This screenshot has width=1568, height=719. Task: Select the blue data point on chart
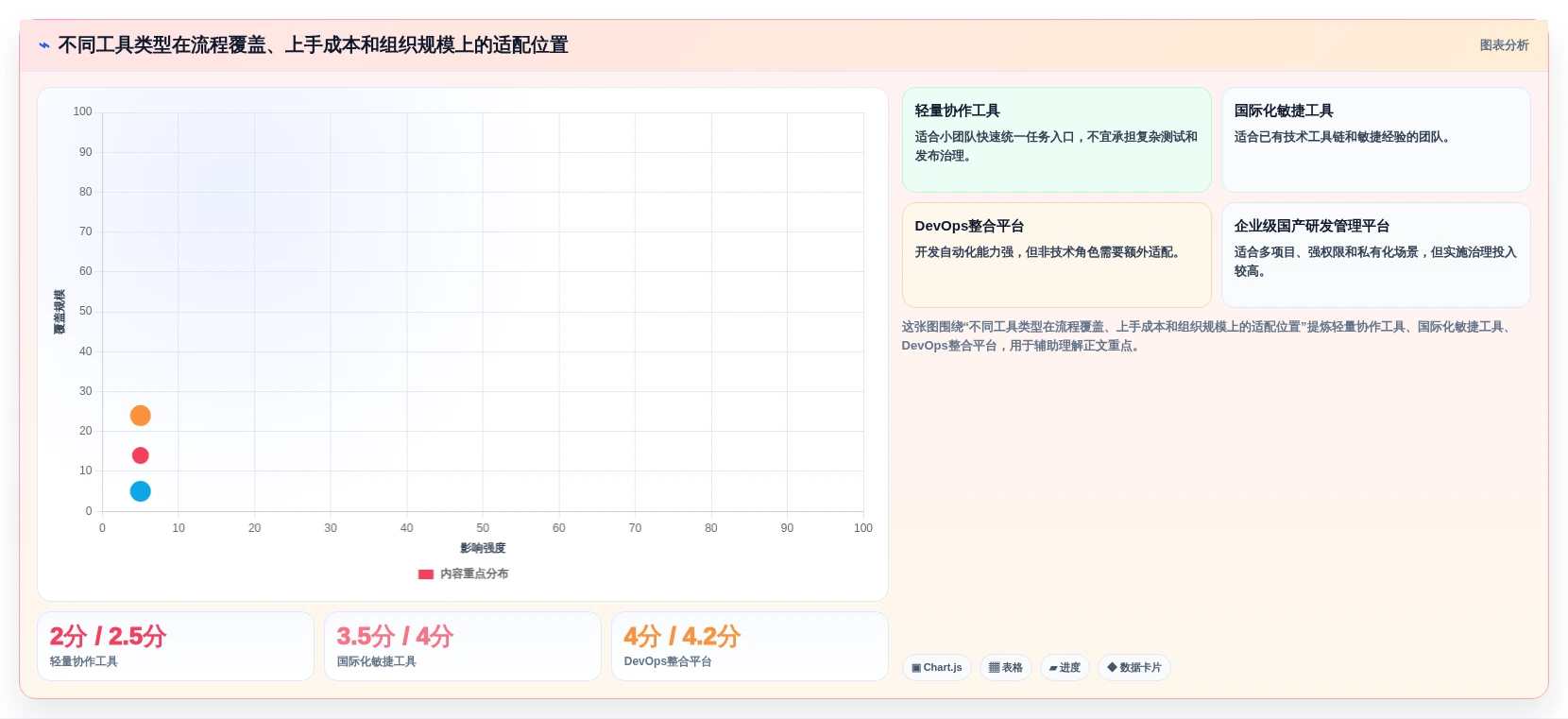140,491
